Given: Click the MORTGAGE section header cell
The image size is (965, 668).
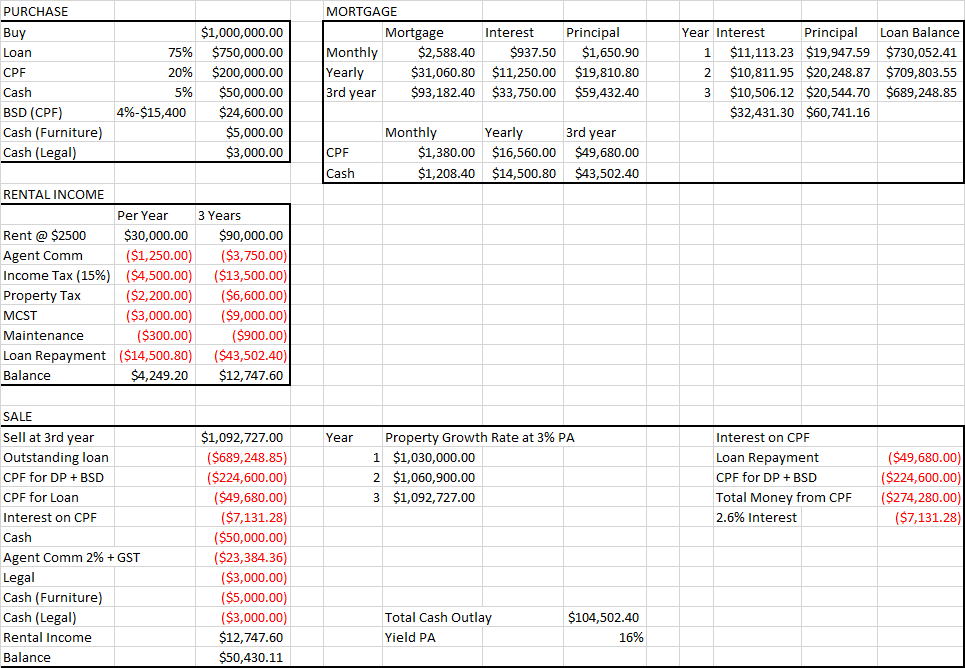Looking at the screenshot, I should pyautogui.click(x=362, y=11).
